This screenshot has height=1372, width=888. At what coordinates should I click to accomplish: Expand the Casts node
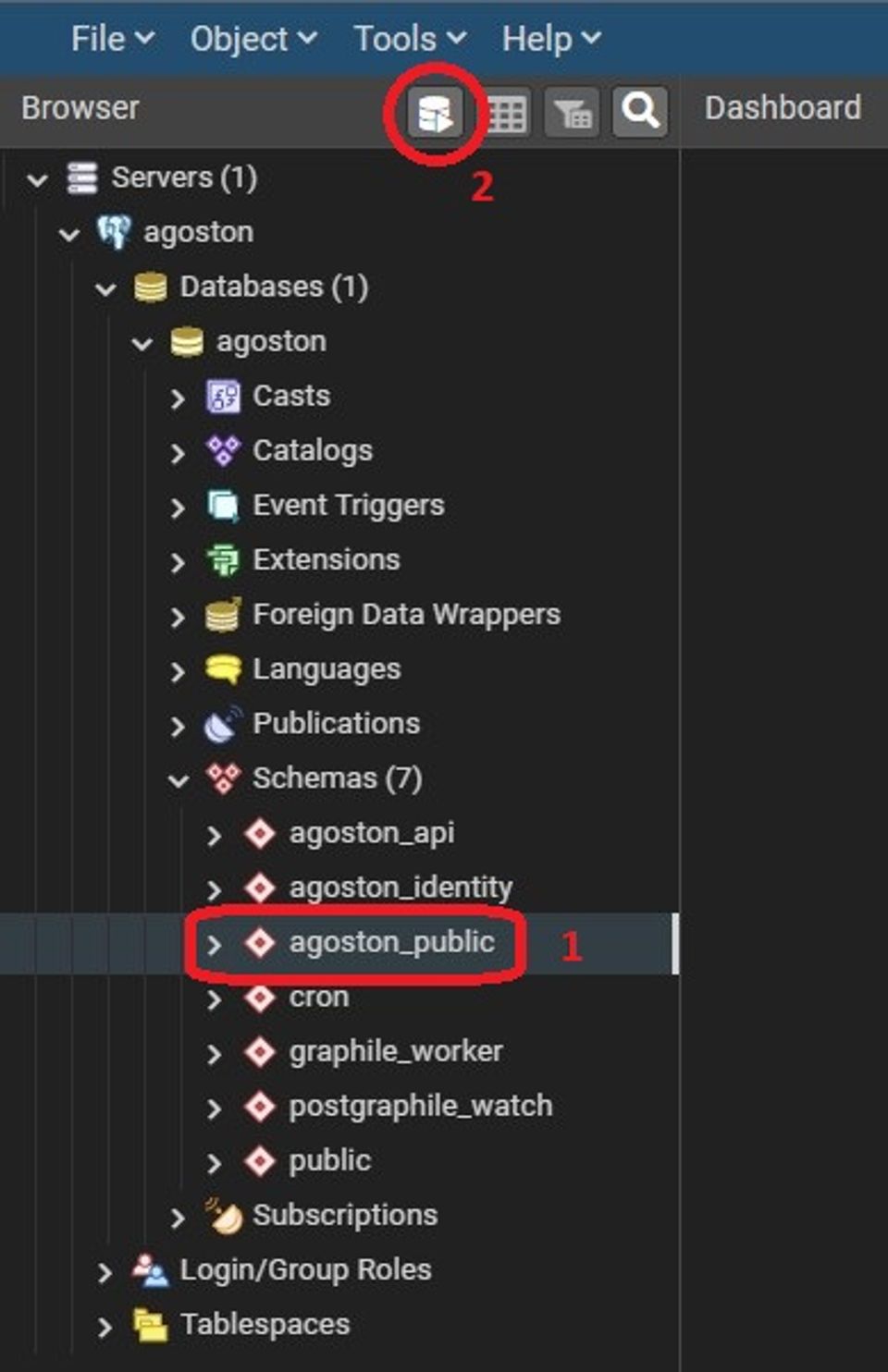pos(178,398)
